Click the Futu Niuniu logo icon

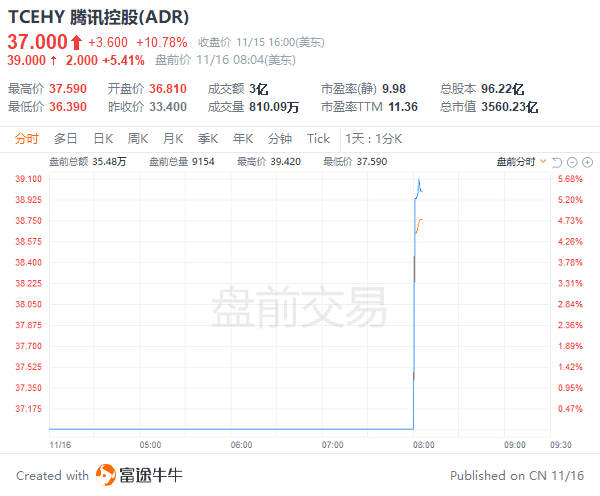click(106, 475)
